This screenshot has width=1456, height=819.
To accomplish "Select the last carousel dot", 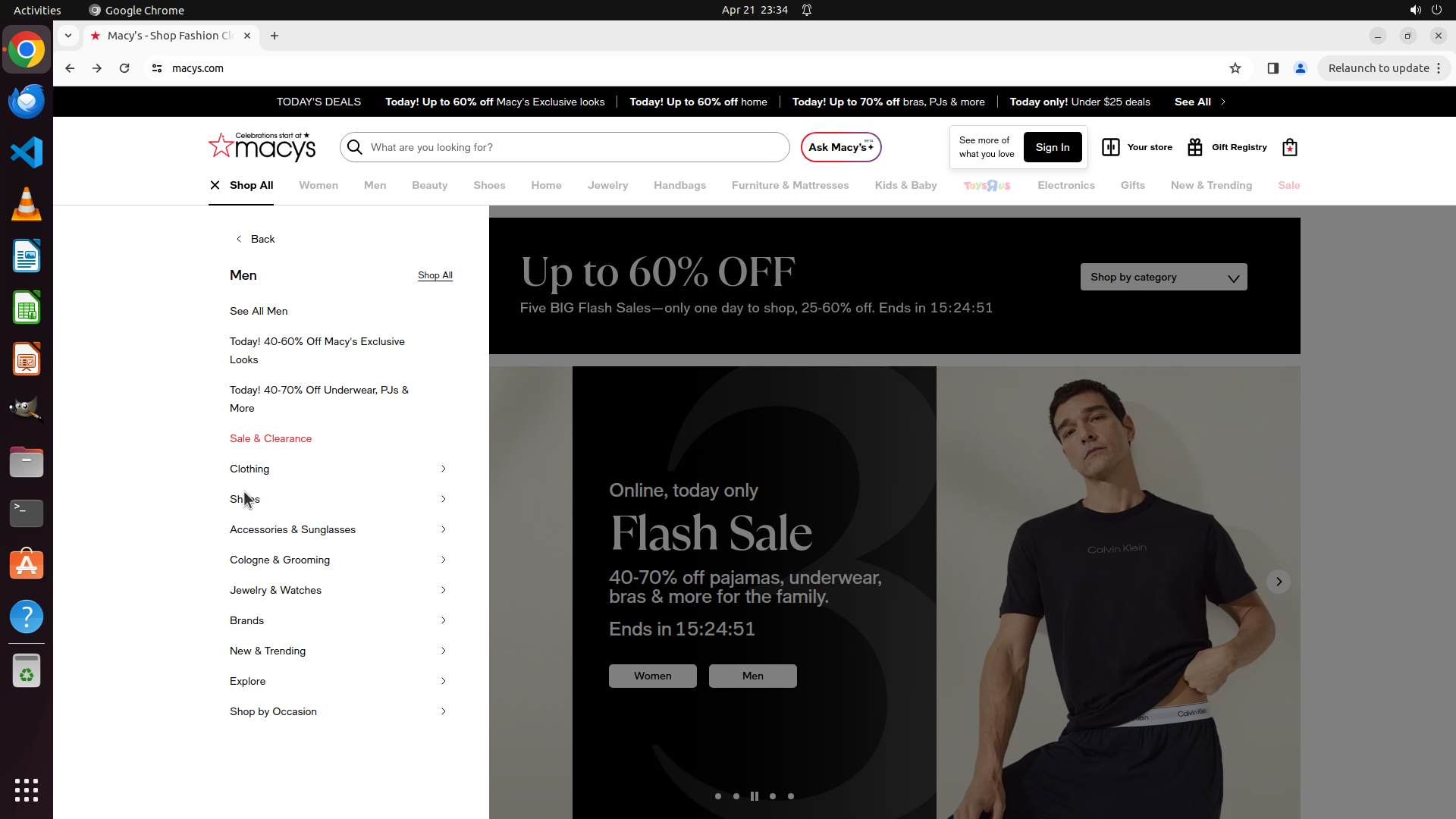I will click(x=791, y=796).
